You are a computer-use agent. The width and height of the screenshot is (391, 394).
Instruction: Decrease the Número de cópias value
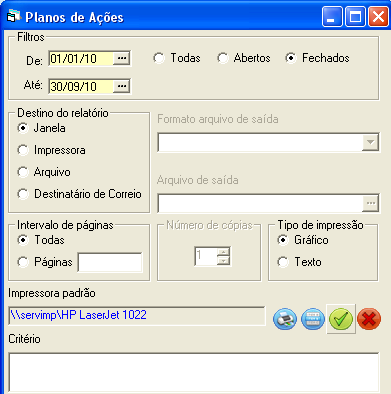(223, 260)
